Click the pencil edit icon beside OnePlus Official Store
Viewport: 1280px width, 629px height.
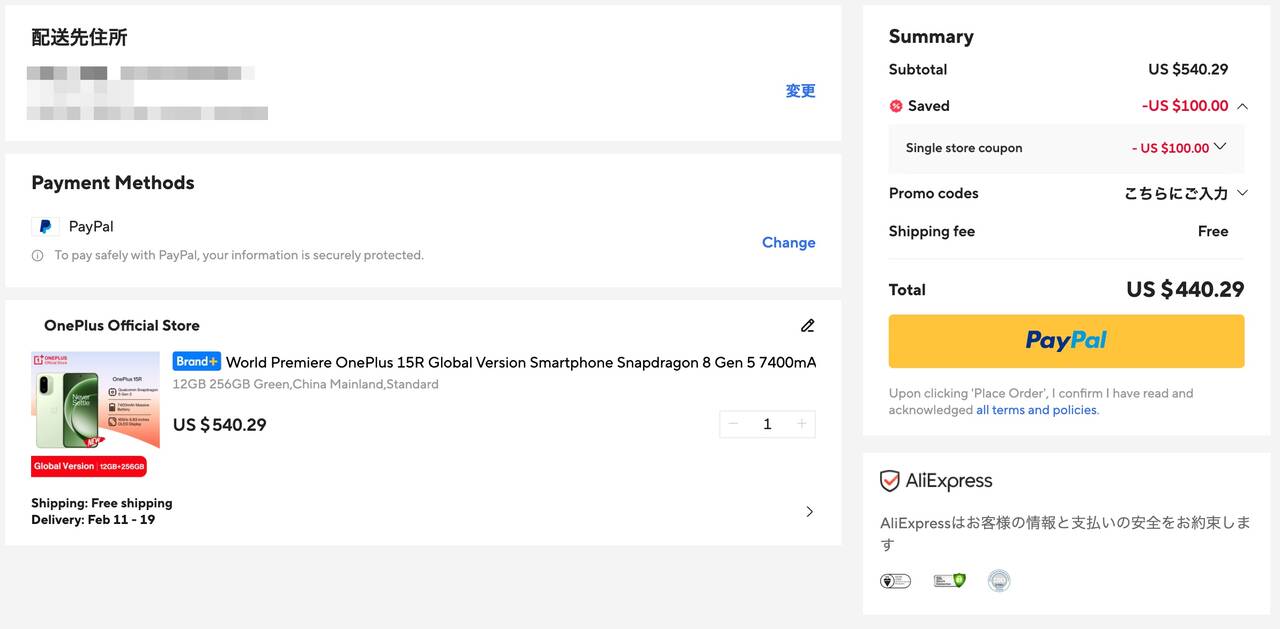click(x=807, y=325)
